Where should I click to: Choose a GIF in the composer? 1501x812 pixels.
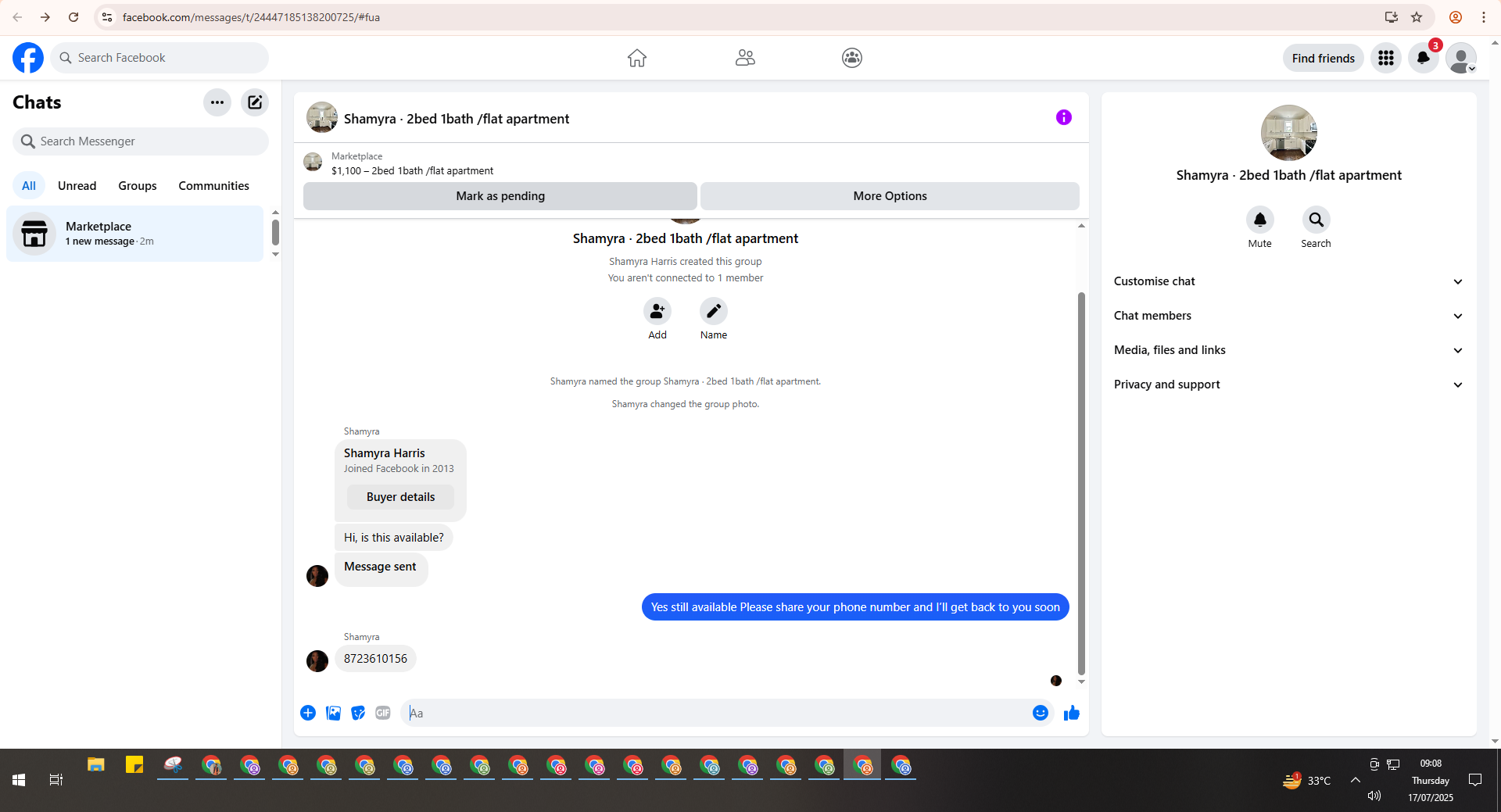pos(383,713)
